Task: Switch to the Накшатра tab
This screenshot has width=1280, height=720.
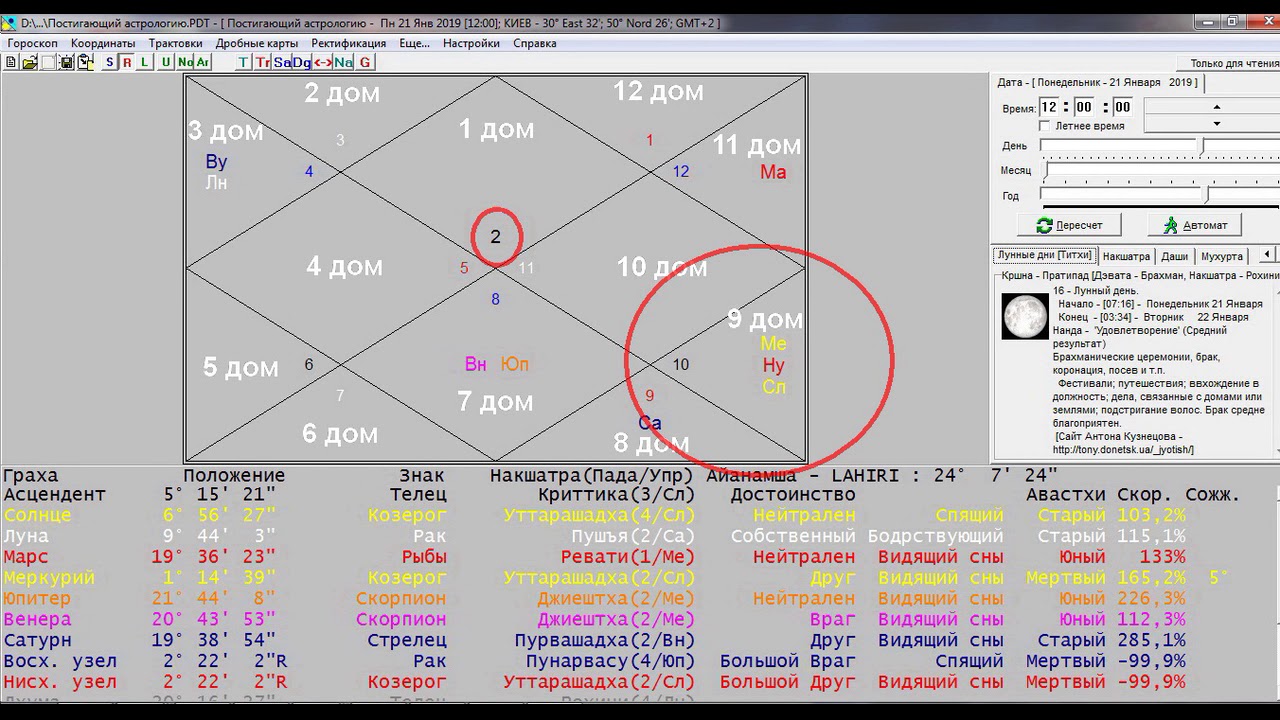Action: click(x=1126, y=256)
